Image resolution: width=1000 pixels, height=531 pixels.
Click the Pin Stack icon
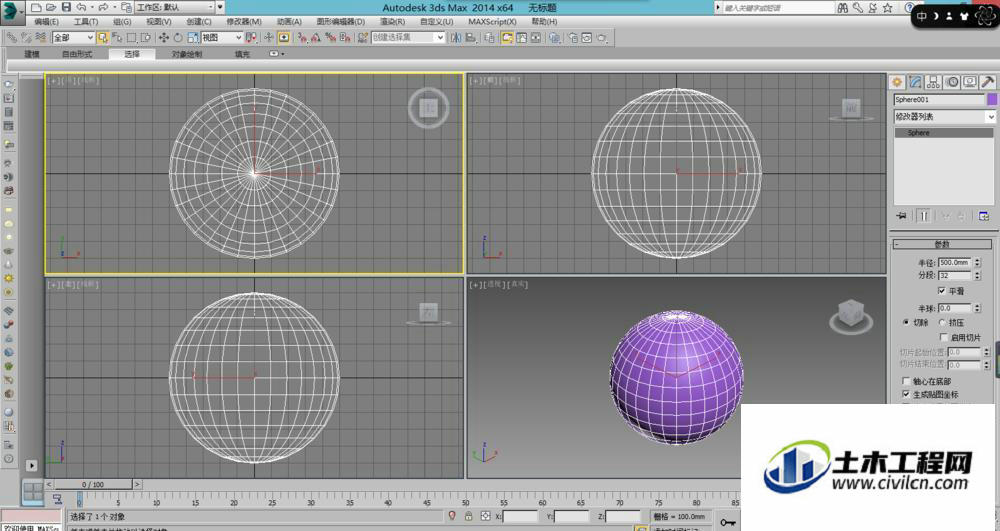tap(902, 216)
